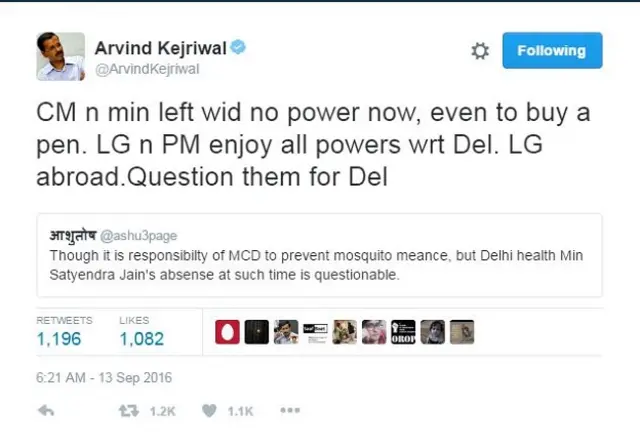View the 1,196 retweets list
Image resolution: width=640 pixels, height=448 pixels.
pos(64,332)
